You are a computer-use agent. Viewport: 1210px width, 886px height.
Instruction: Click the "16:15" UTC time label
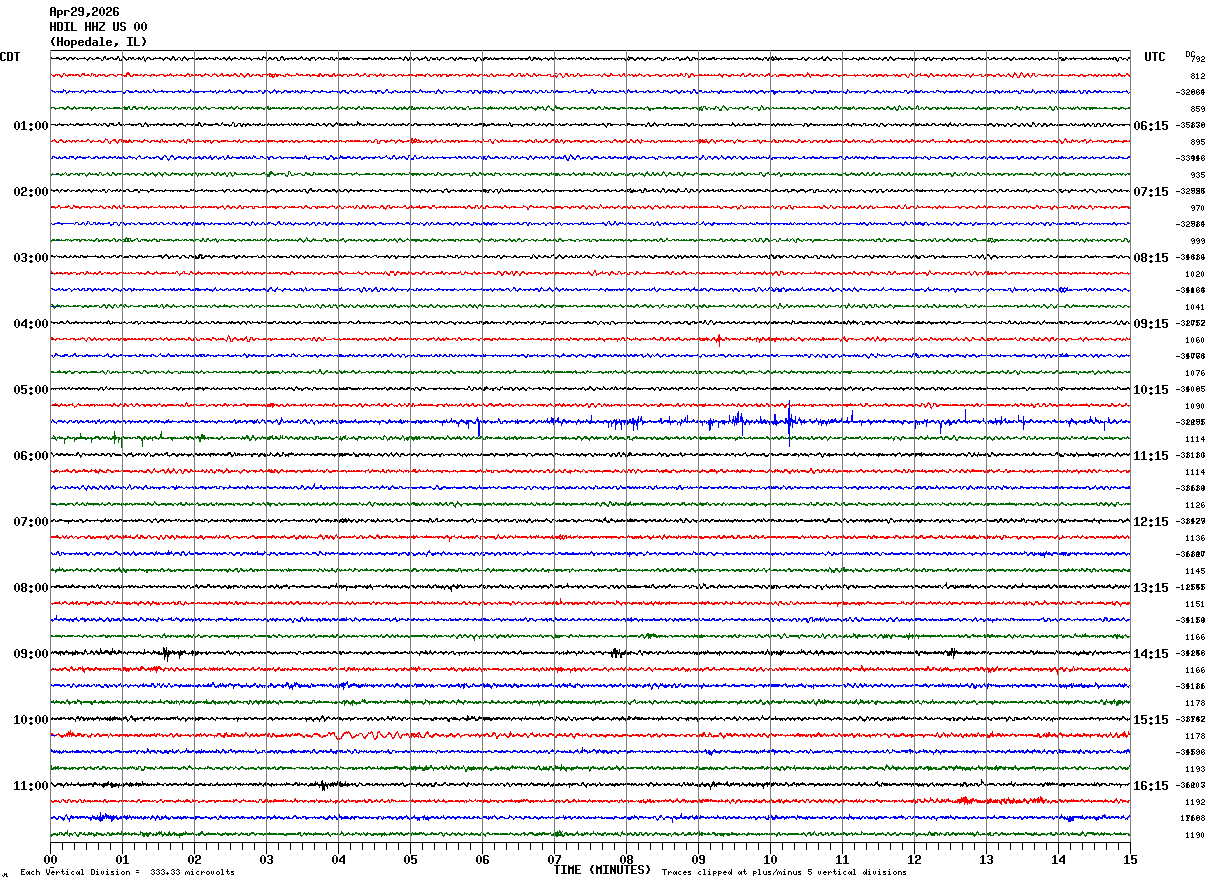(1151, 786)
